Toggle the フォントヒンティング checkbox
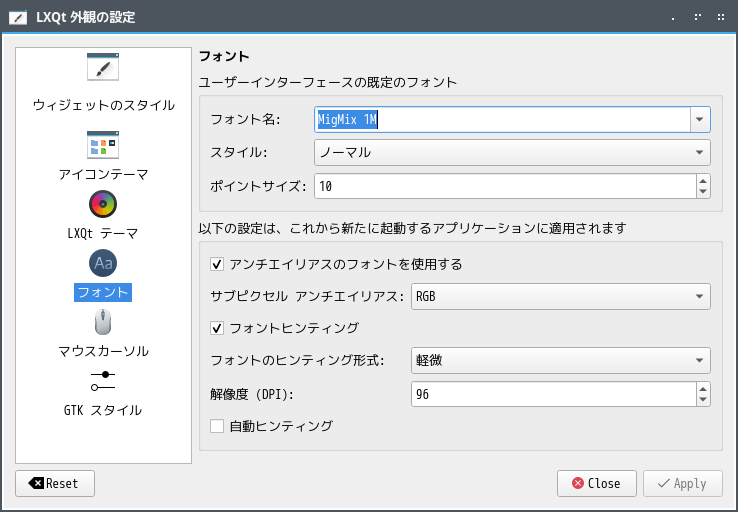 (x=217, y=328)
